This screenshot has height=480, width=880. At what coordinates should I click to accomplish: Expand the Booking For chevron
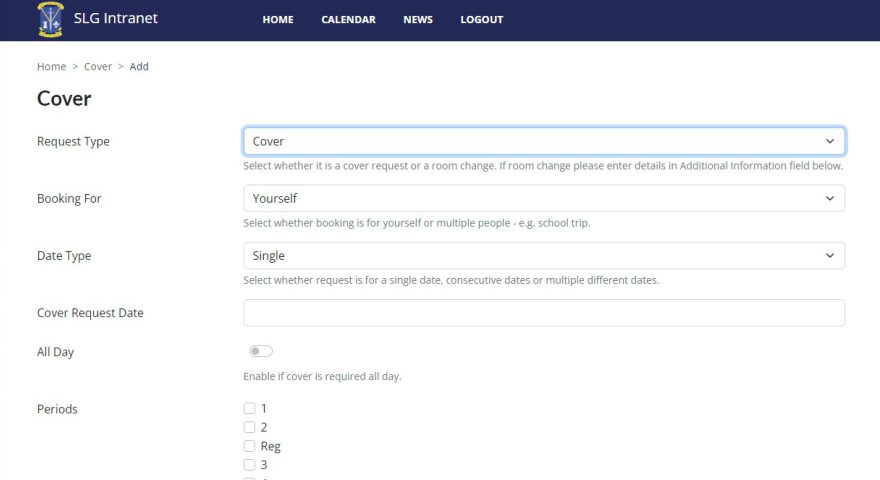point(829,199)
